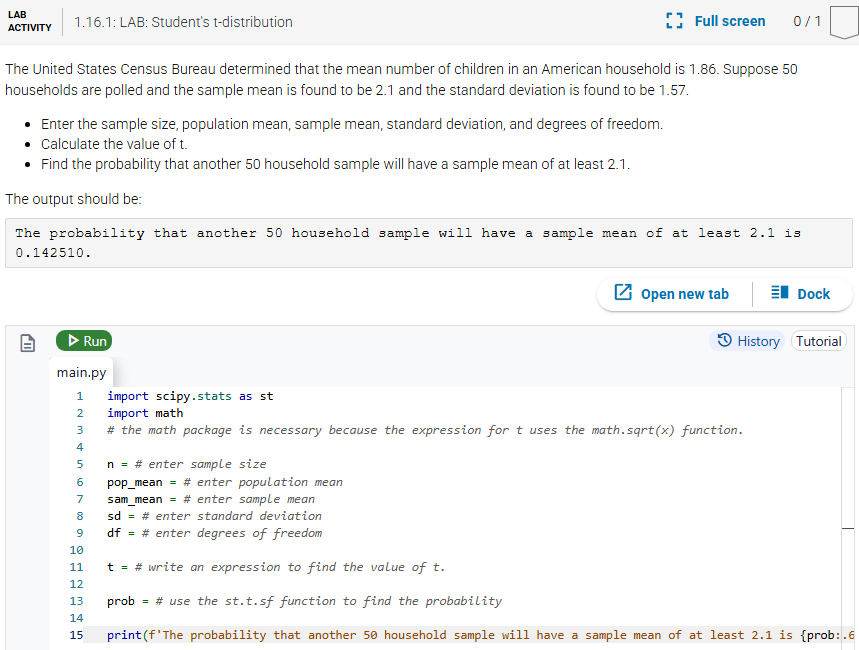
Task: Open the History panel
Action: [x=748, y=341]
